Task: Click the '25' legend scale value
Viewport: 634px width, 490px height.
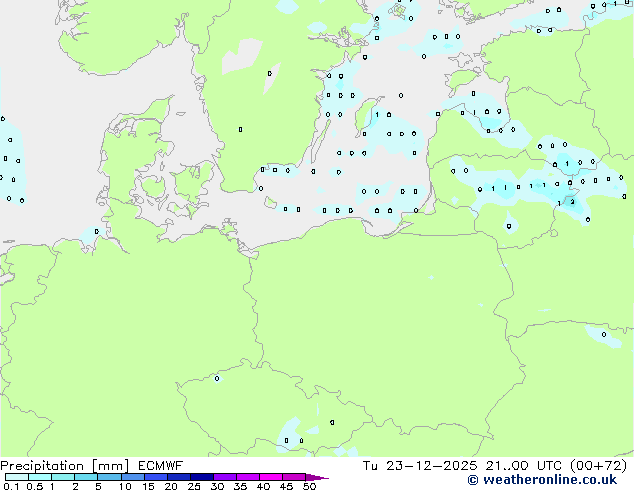Action: point(194,486)
